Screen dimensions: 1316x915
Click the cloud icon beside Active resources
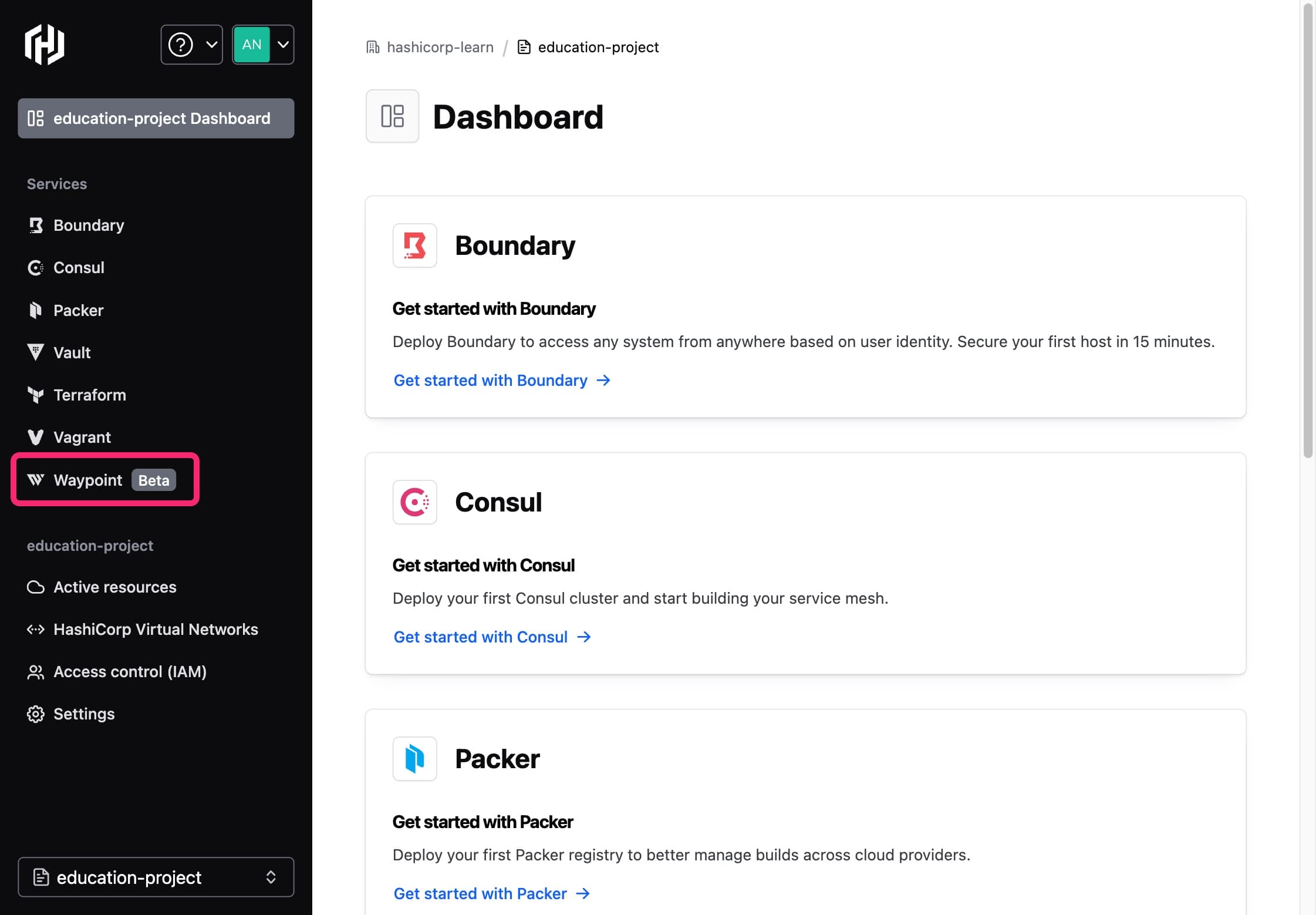click(x=36, y=587)
